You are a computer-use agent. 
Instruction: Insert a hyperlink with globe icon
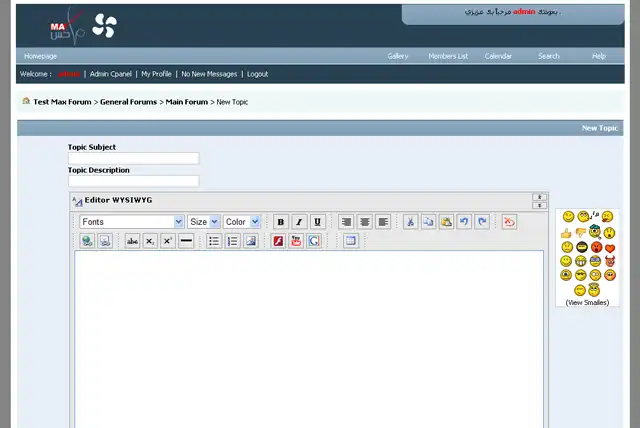[87, 241]
